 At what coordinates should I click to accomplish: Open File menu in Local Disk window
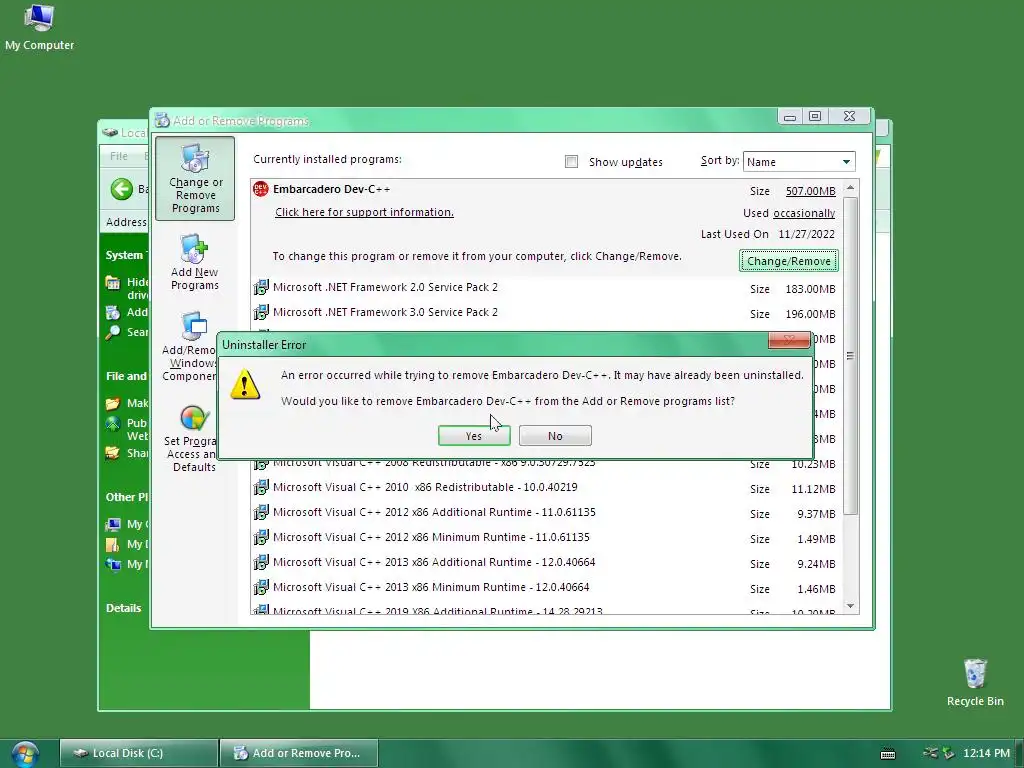pyautogui.click(x=119, y=156)
